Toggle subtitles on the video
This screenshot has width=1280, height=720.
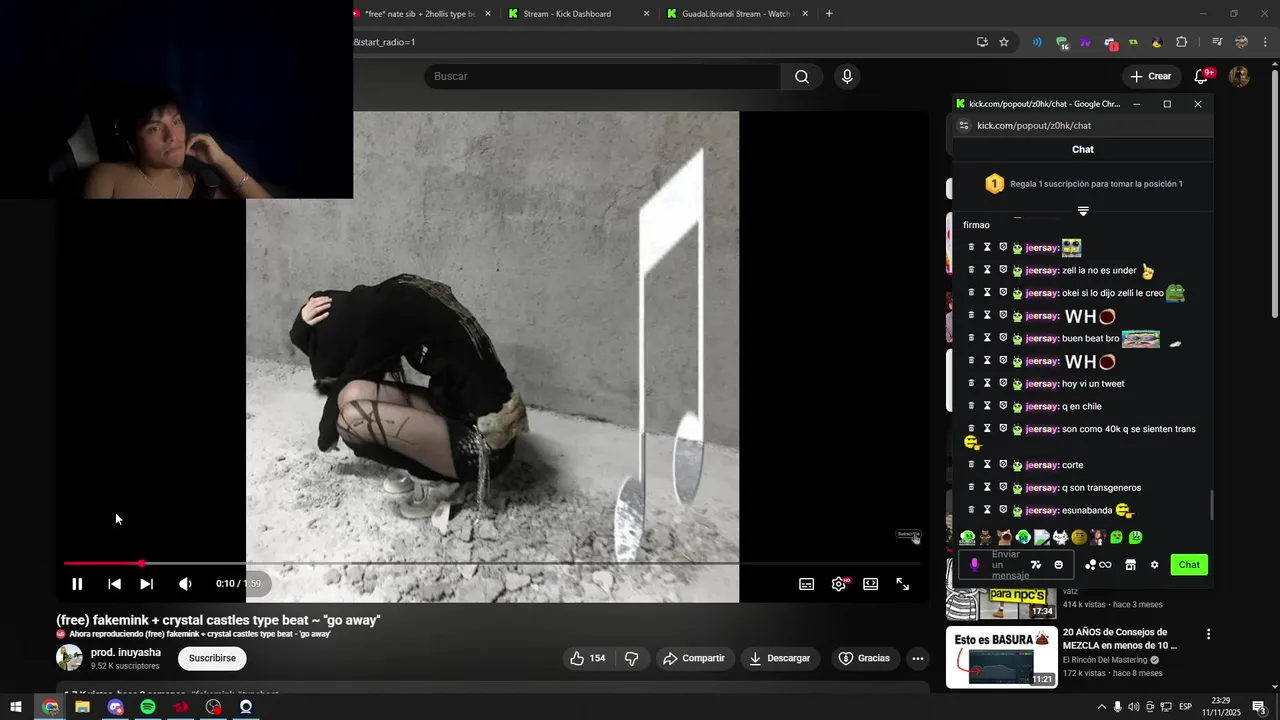point(806,584)
